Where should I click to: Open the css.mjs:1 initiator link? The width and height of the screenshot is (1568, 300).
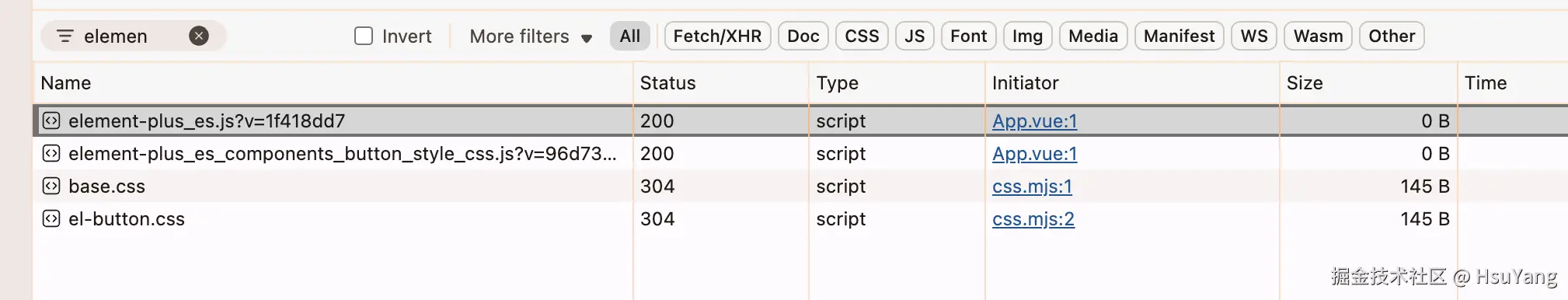click(x=1032, y=187)
